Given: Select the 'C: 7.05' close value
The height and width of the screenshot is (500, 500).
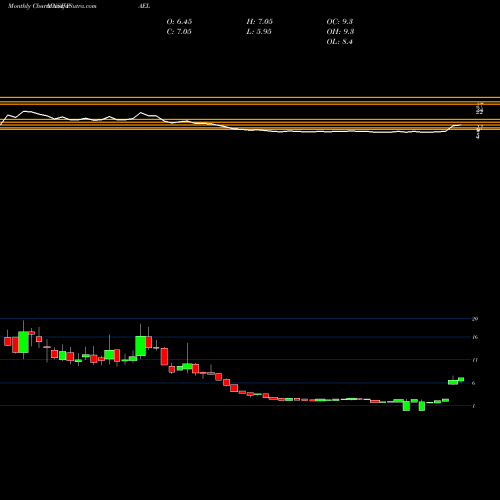Looking at the screenshot, I should click(179, 32).
